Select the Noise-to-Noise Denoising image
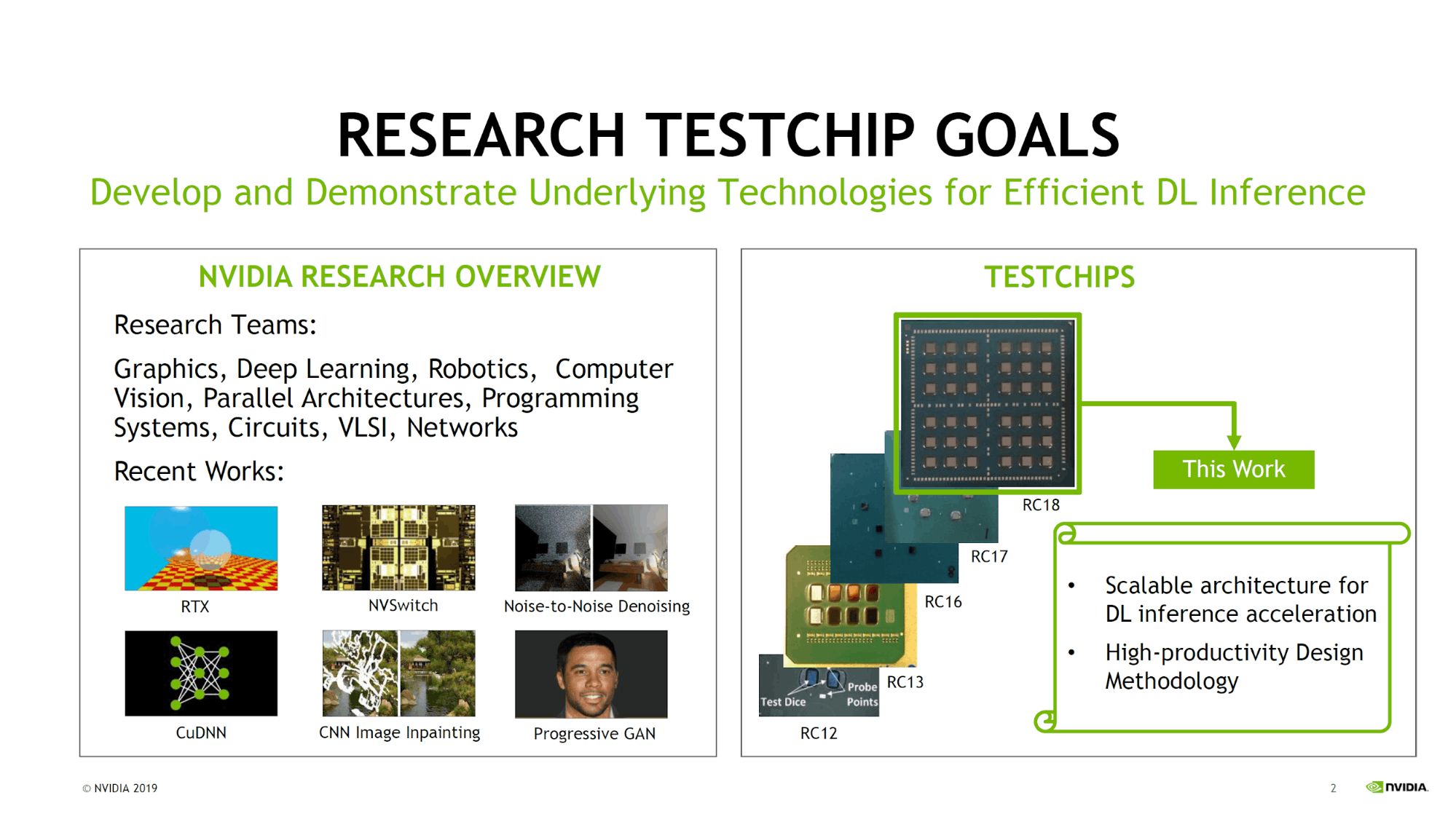Viewport: 1456px width, 819px height. (x=591, y=547)
